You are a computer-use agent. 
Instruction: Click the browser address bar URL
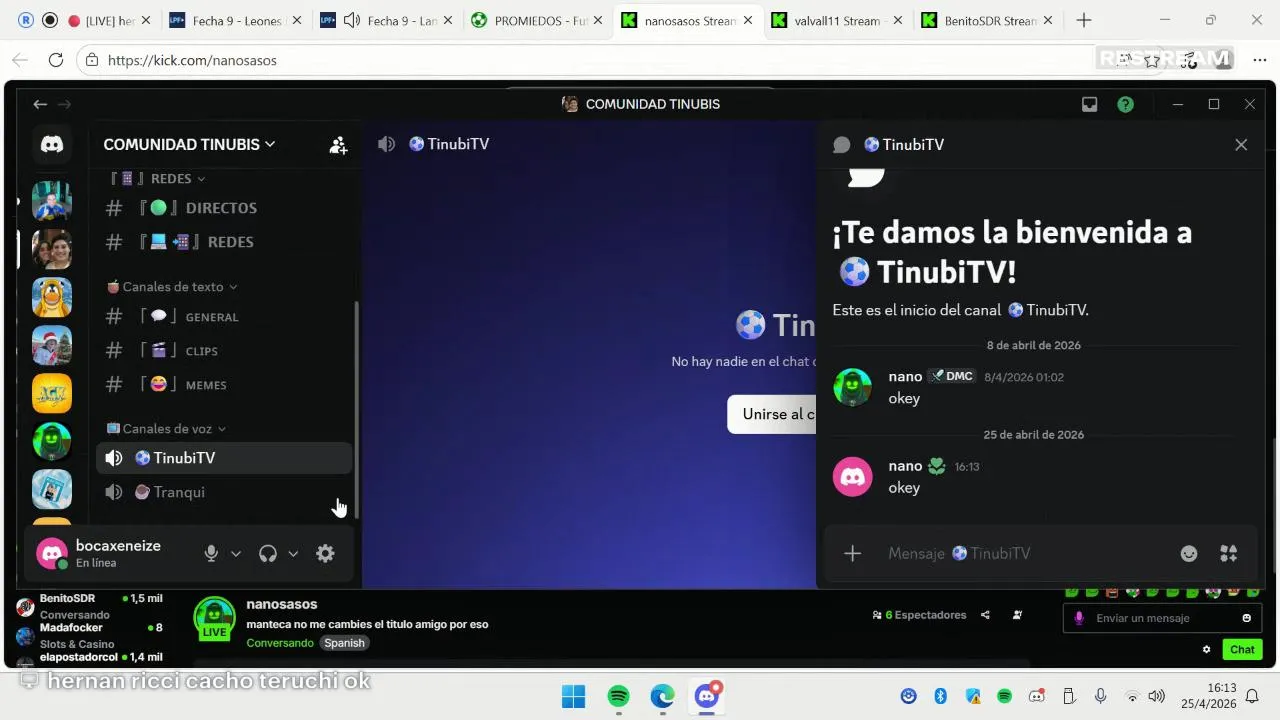pos(192,60)
